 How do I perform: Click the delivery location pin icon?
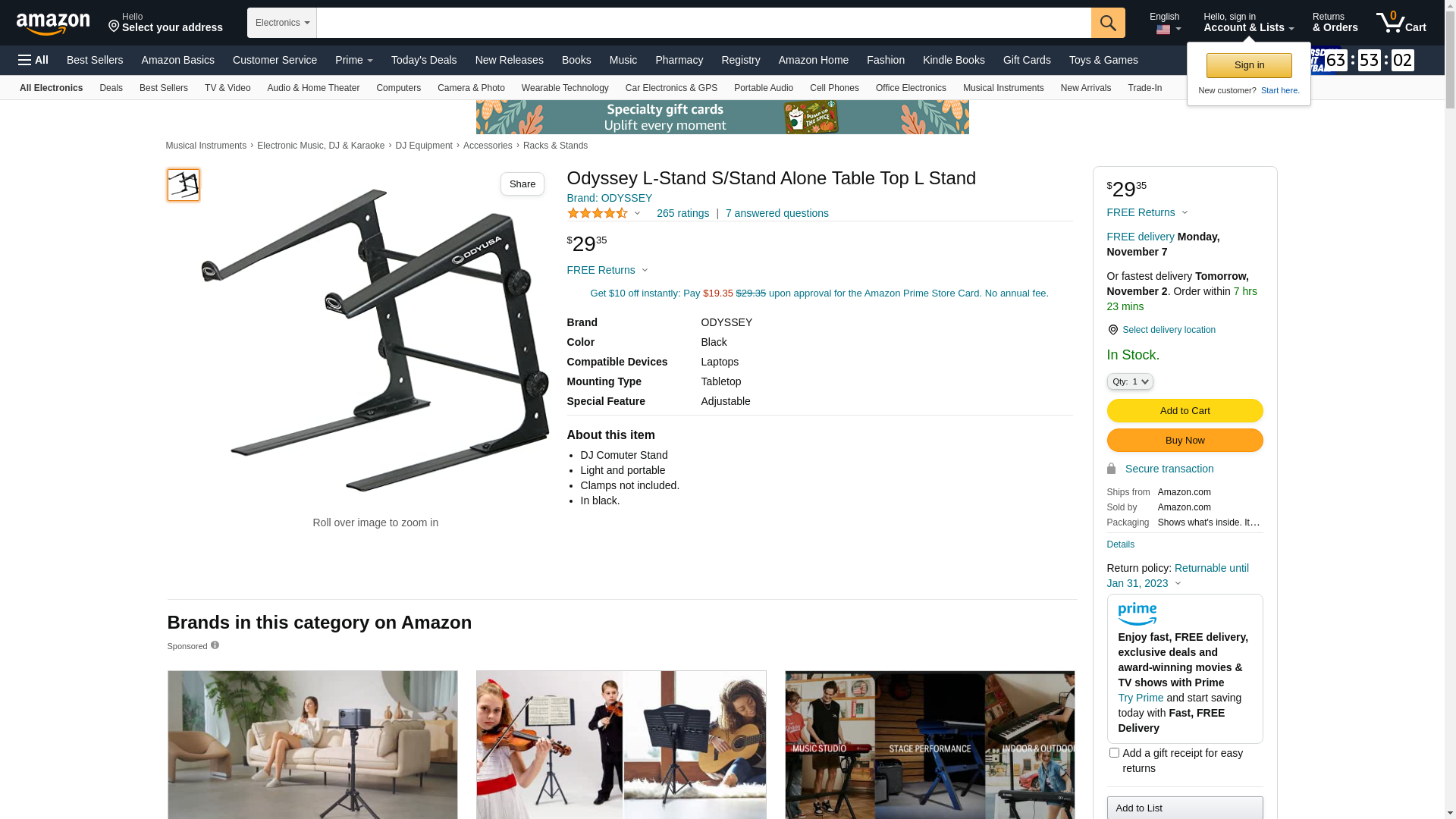1112,330
